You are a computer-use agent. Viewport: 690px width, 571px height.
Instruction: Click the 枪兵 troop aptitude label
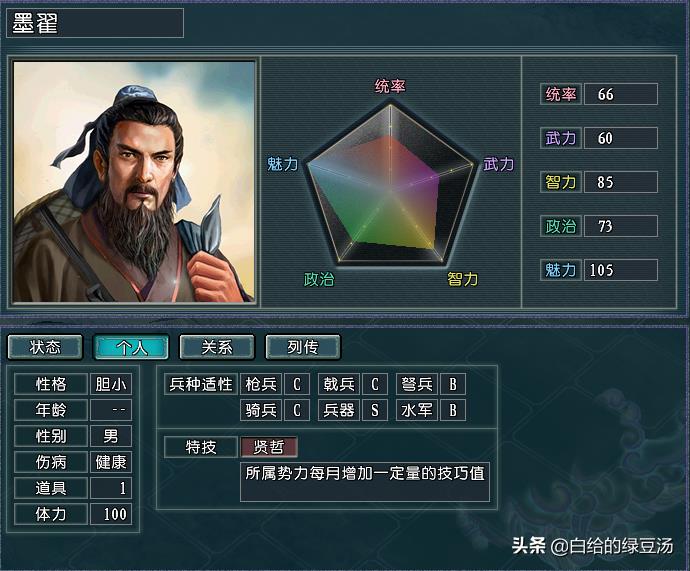261,384
